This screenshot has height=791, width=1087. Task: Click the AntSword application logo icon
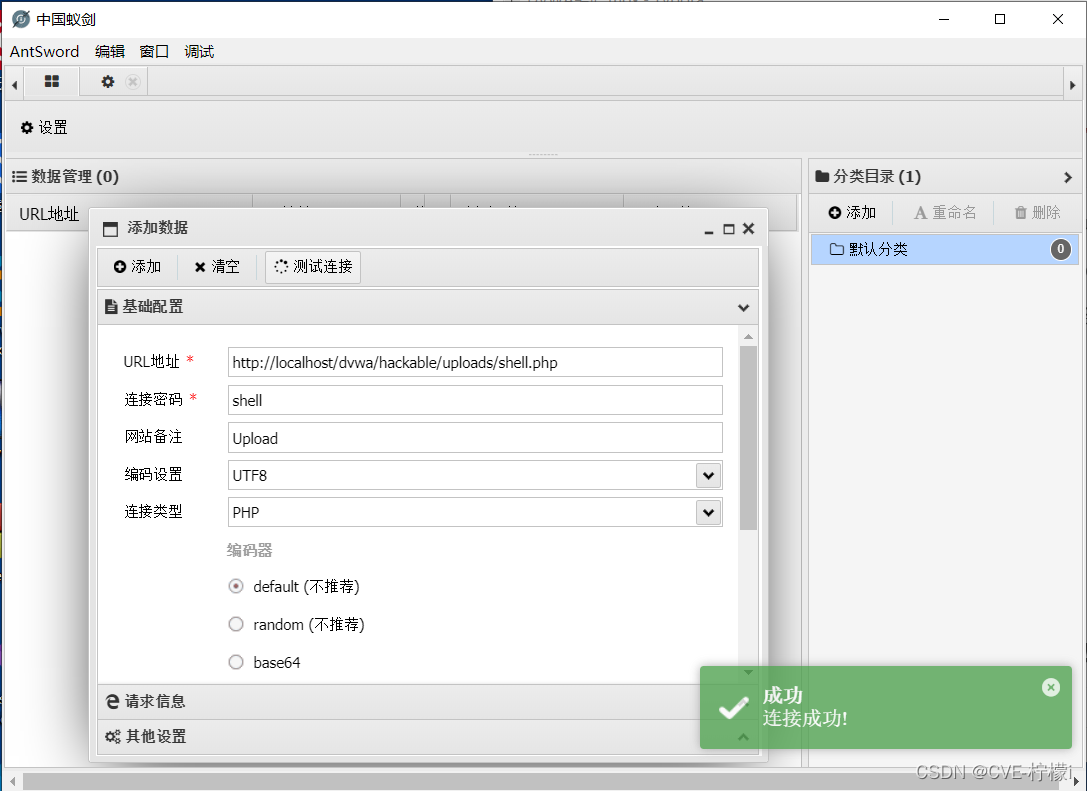[x=21, y=19]
